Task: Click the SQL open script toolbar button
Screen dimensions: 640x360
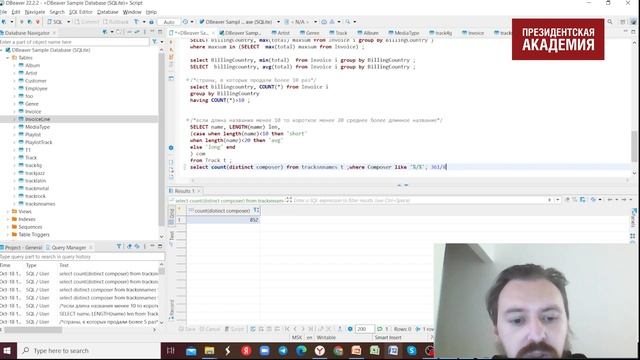Action: (x=55, y=22)
